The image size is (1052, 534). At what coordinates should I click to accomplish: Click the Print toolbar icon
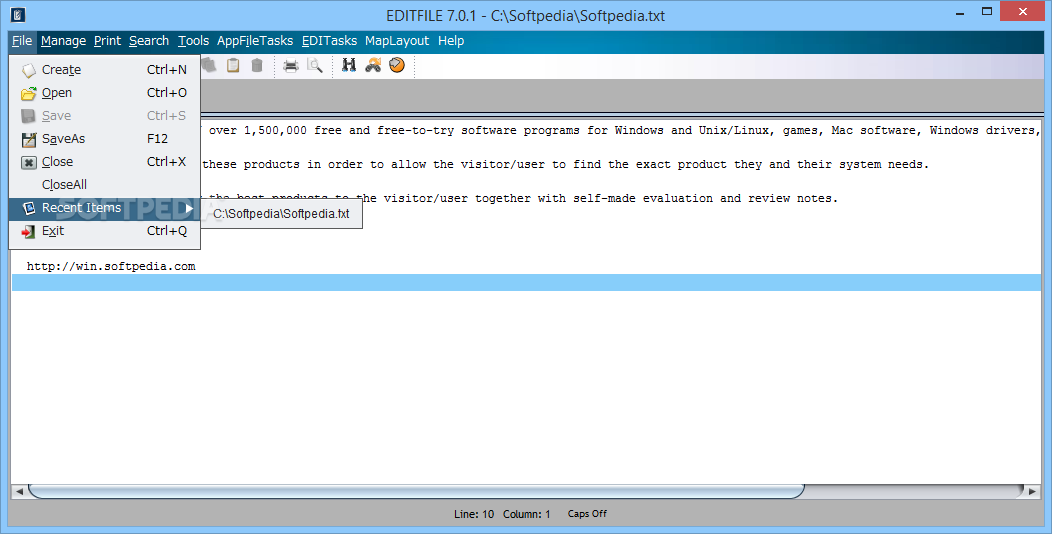[x=291, y=65]
